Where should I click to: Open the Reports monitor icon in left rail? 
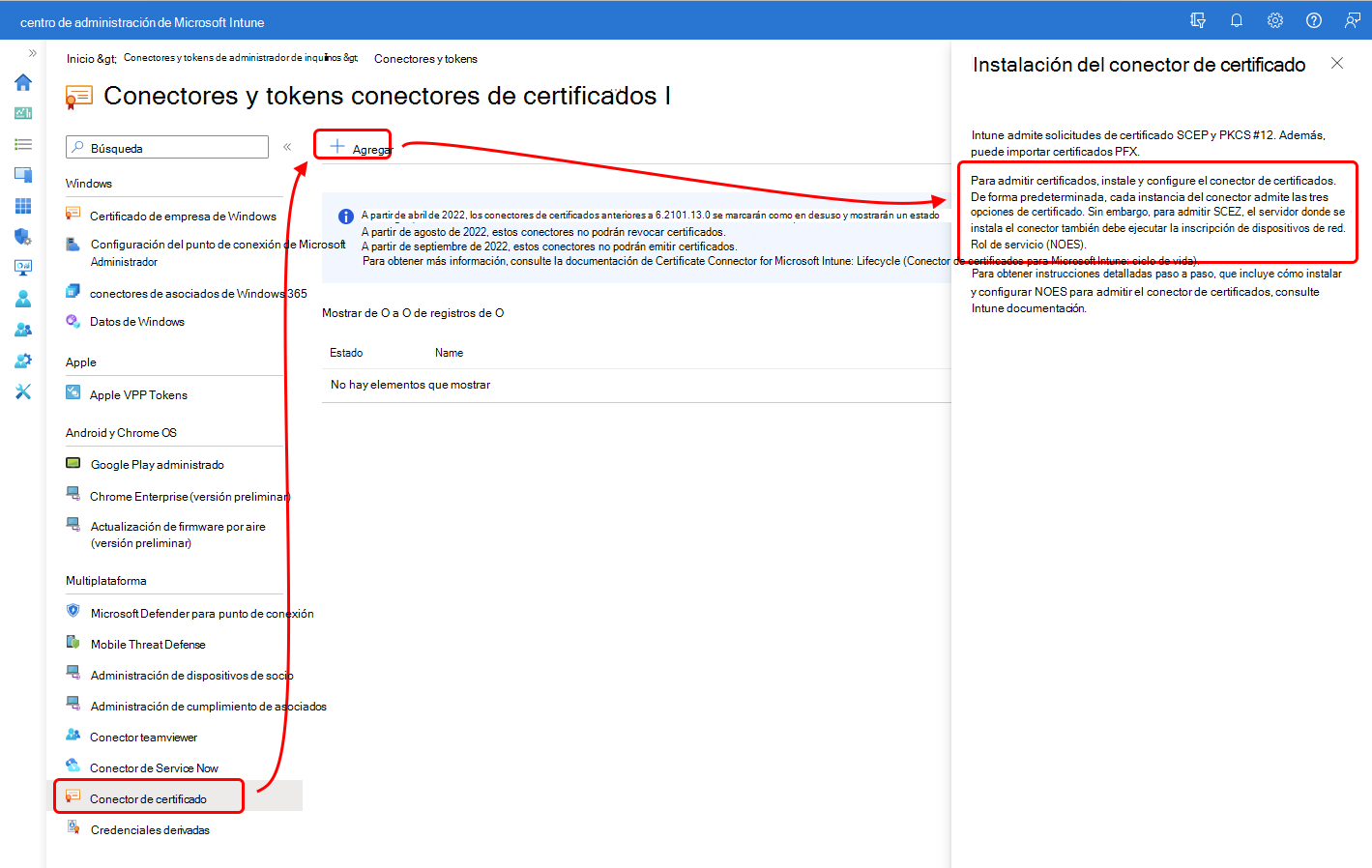click(23, 268)
